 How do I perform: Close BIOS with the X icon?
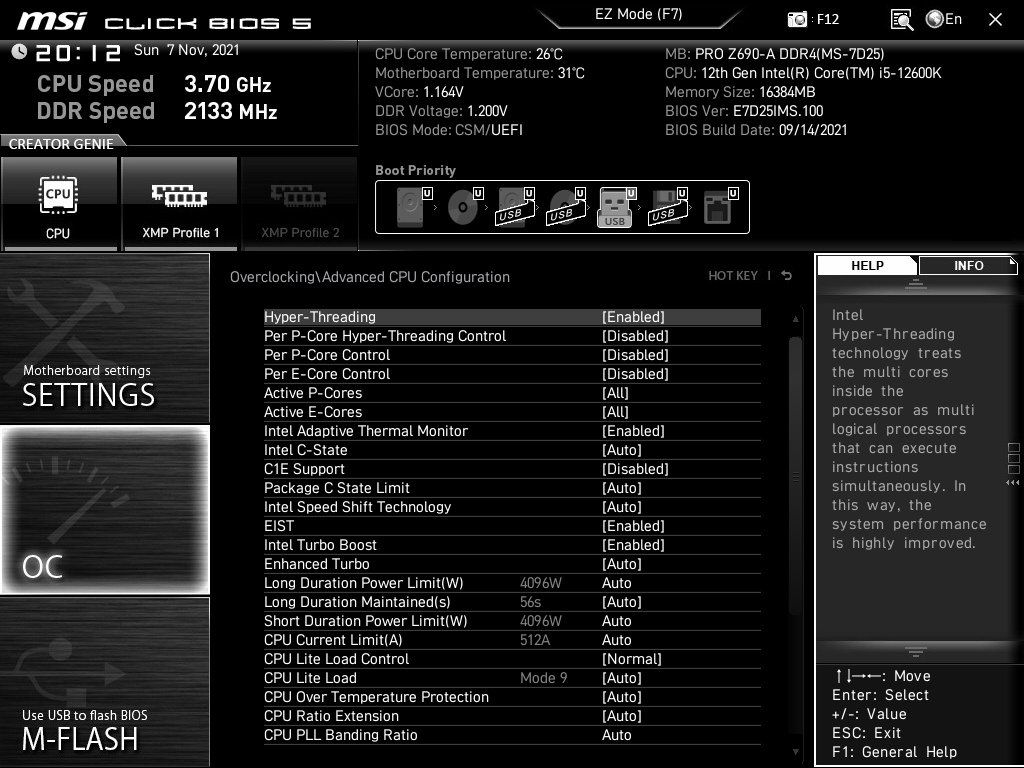[x=995, y=20]
